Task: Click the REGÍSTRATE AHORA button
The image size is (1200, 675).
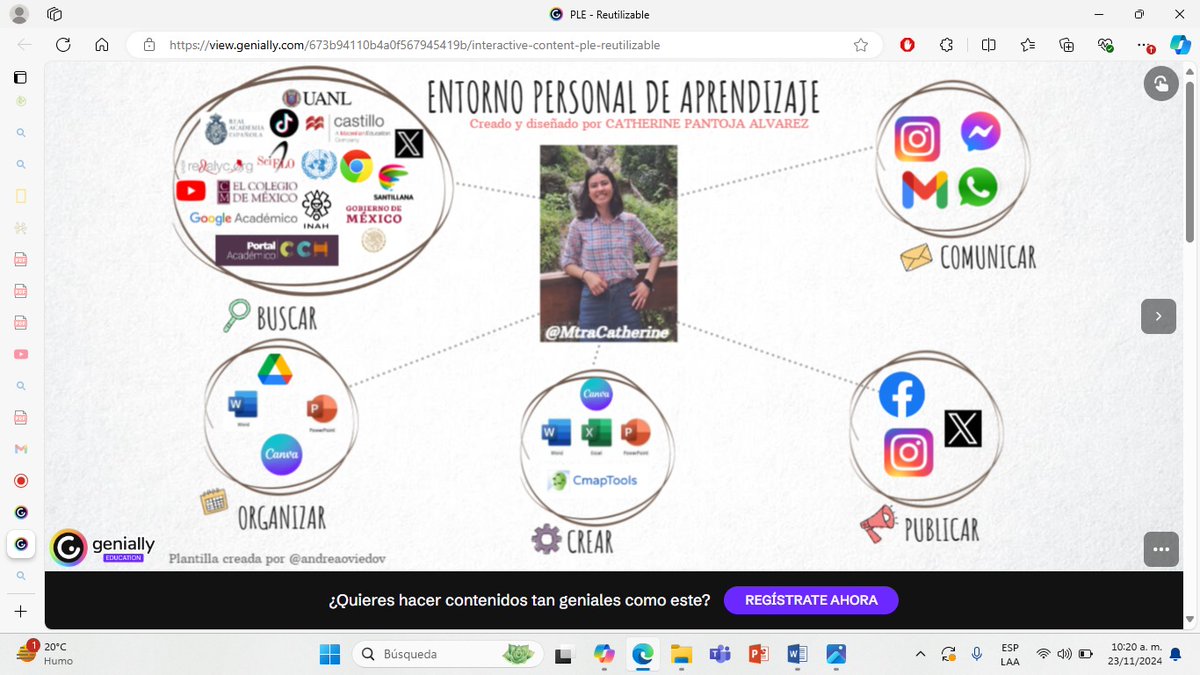Action: click(811, 600)
